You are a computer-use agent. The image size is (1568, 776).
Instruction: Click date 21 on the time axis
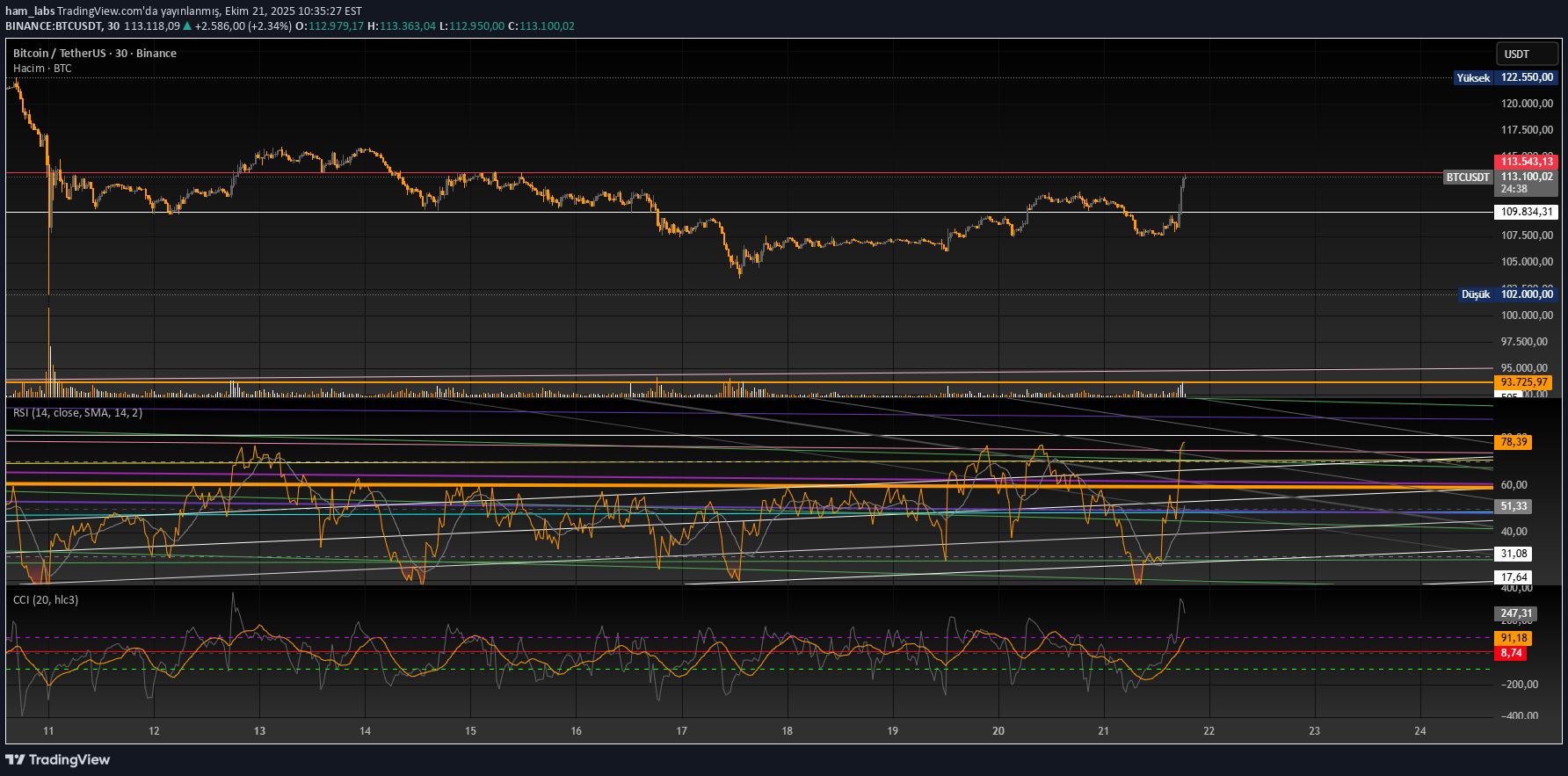(x=1103, y=731)
